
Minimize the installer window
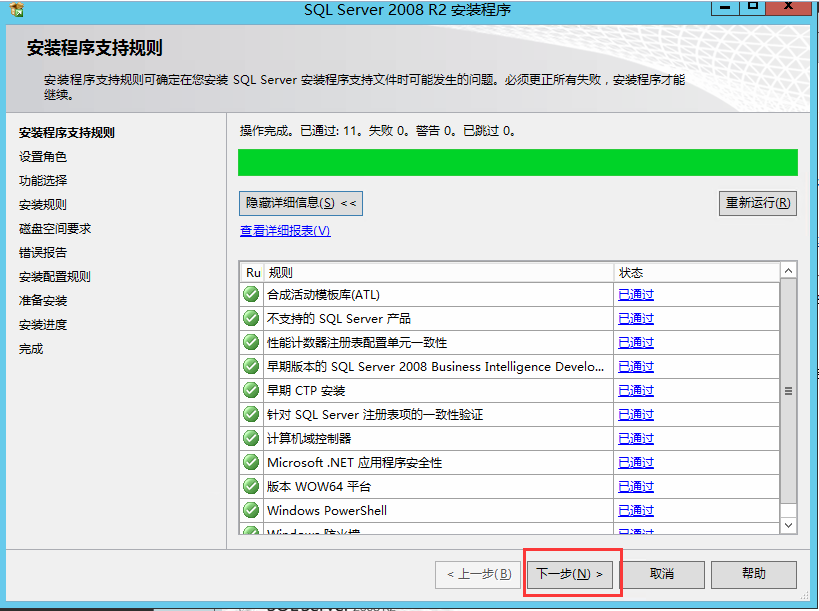(x=725, y=7)
